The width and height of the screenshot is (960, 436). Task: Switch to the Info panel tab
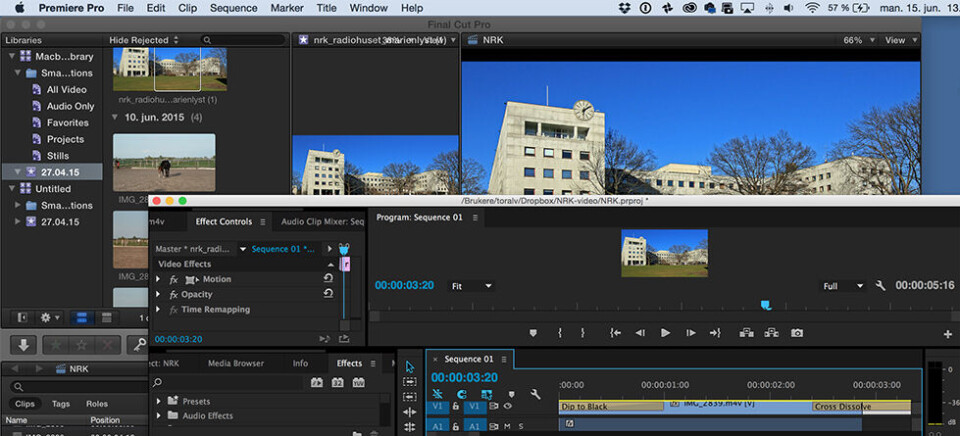(x=300, y=363)
